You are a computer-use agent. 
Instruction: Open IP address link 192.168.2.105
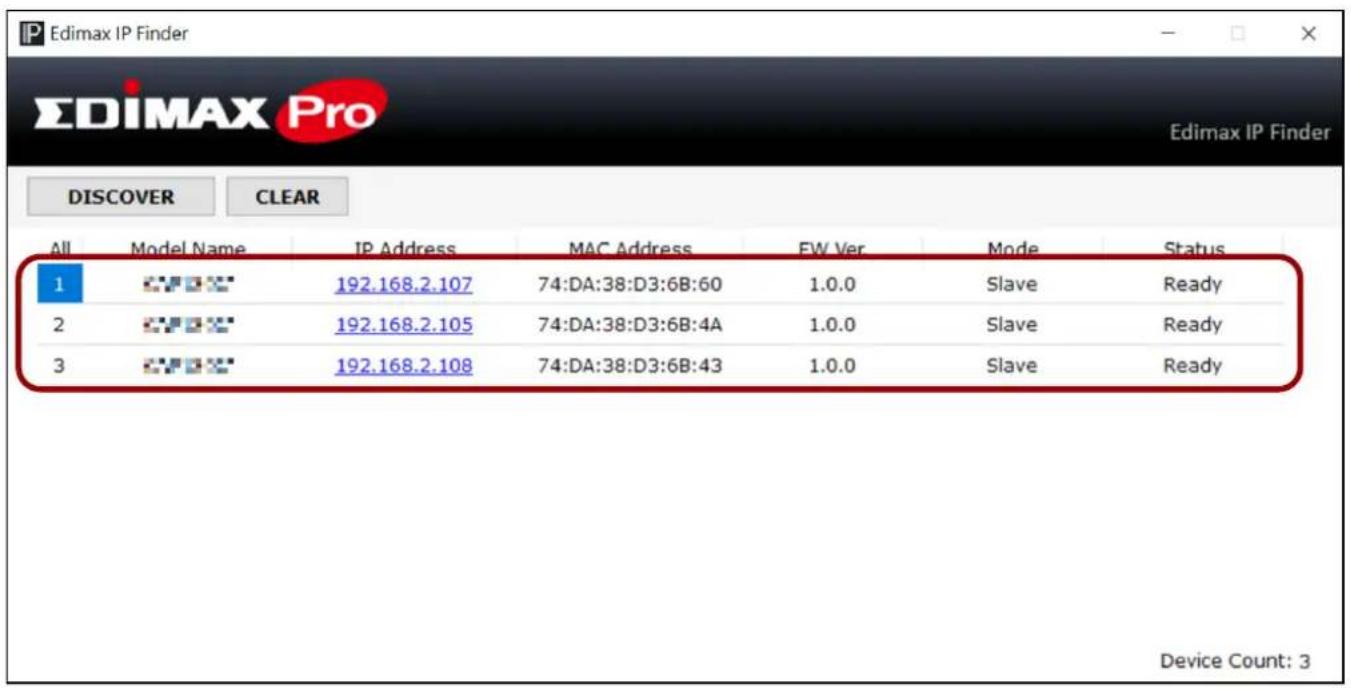pyautogui.click(x=404, y=325)
